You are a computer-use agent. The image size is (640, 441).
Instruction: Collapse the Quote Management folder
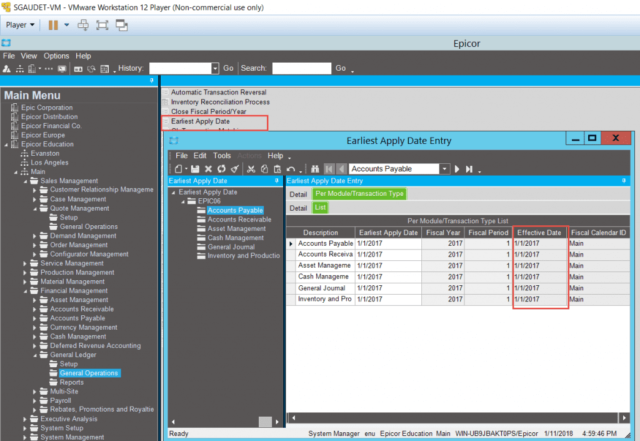click(35, 209)
